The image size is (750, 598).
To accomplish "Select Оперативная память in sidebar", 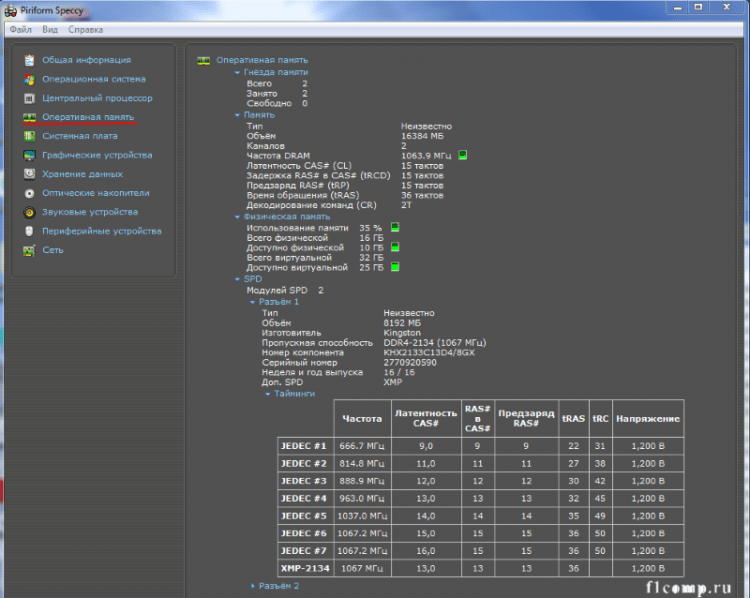I will (88, 117).
